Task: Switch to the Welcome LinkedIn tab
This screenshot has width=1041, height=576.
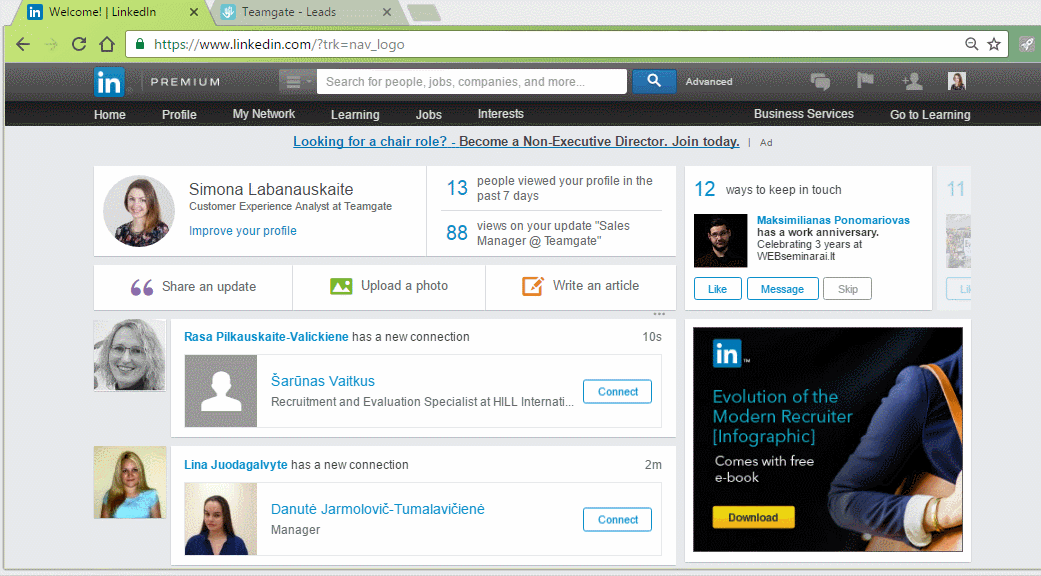Action: click(x=110, y=12)
